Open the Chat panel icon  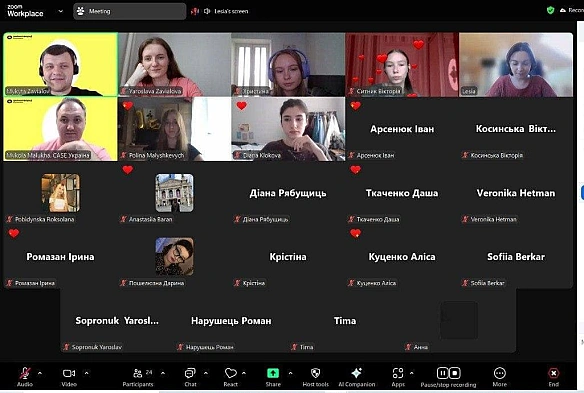pyautogui.click(x=190, y=373)
